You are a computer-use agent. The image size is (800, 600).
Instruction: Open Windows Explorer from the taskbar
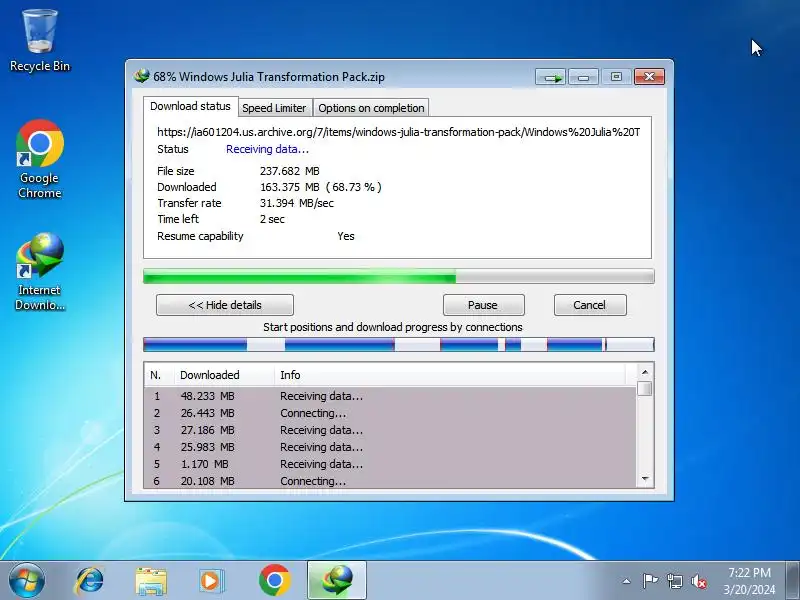[151, 581]
